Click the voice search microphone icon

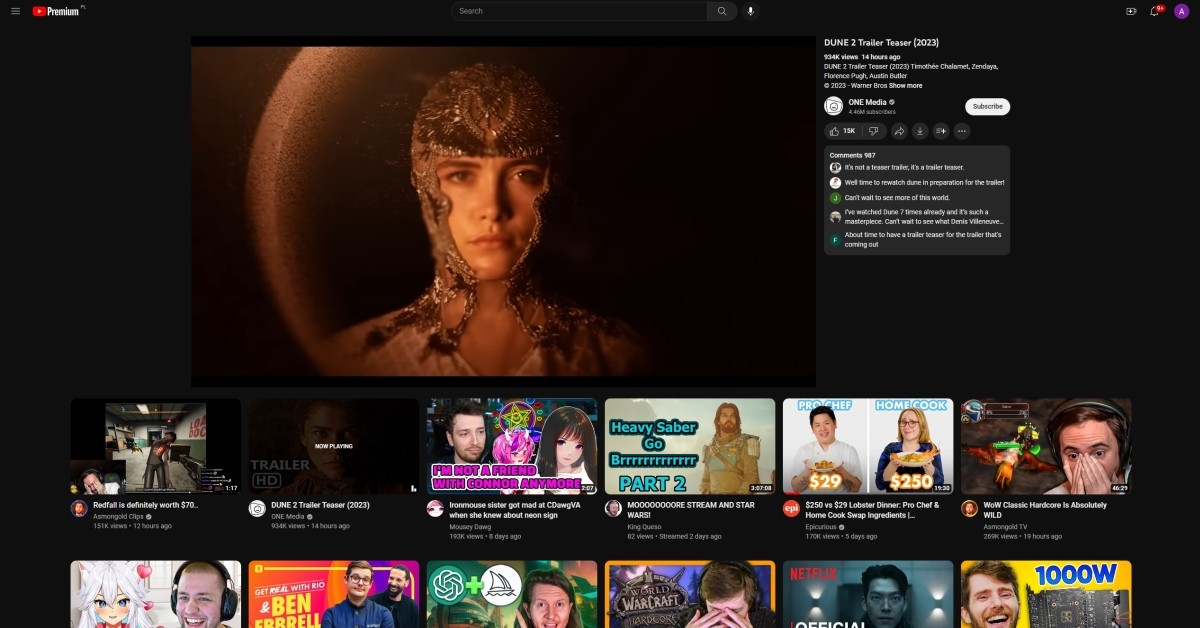(750, 11)
